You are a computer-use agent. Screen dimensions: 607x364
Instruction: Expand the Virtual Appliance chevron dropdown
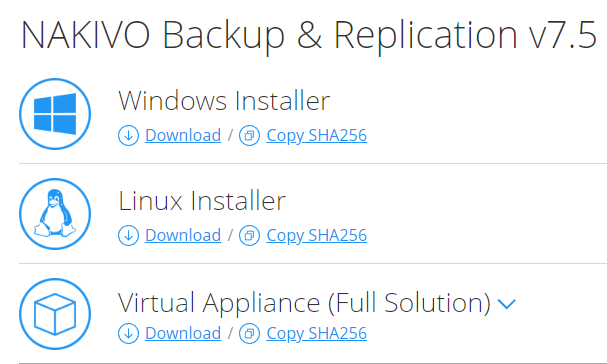click(506, 304)
